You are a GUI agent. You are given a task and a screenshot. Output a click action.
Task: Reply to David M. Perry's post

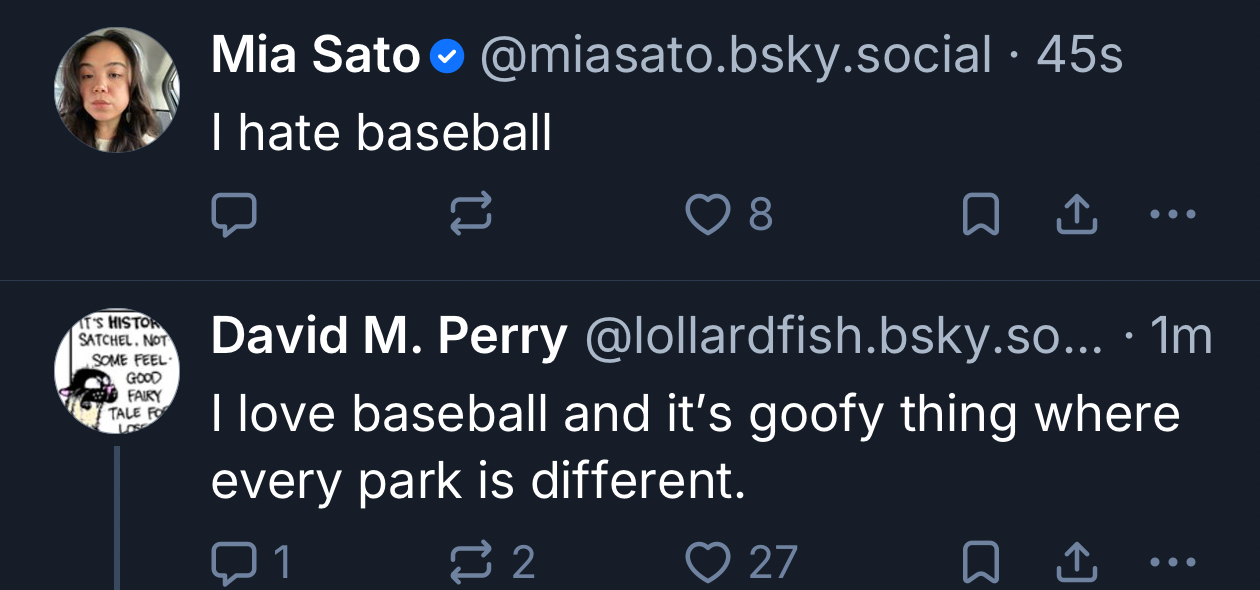[x=235, y=563]
